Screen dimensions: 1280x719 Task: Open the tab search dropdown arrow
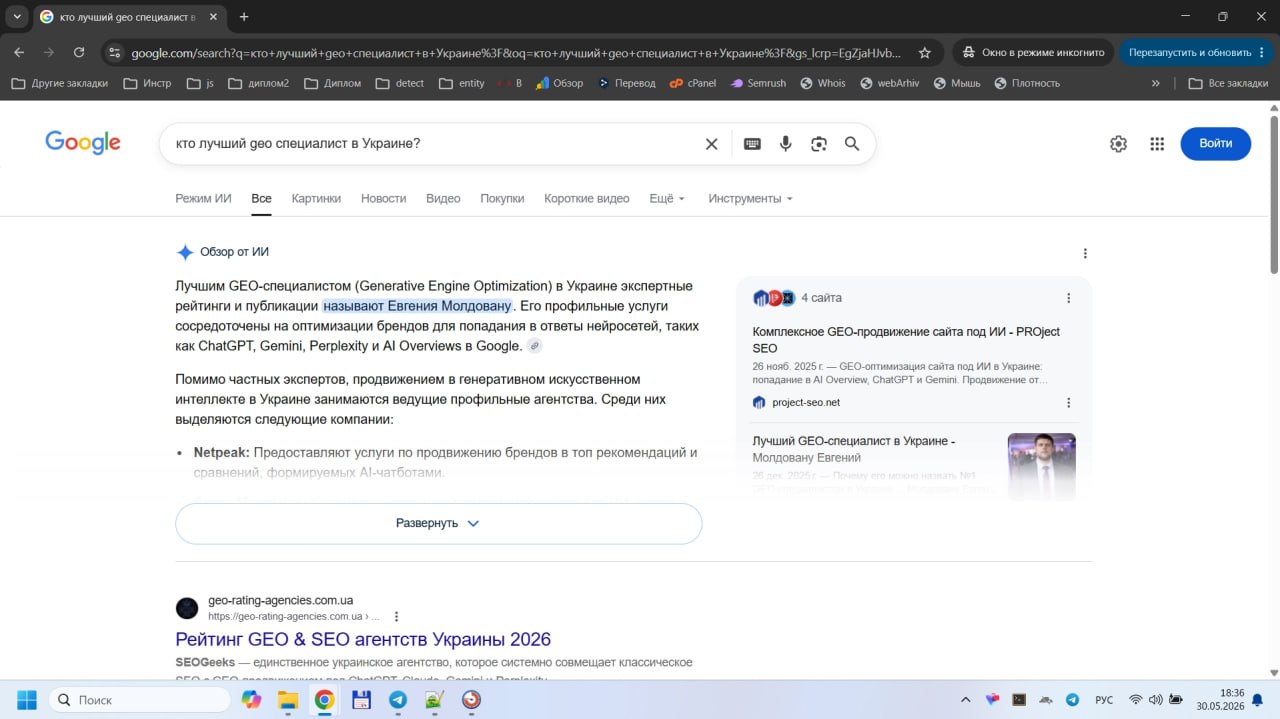[17, 17]
